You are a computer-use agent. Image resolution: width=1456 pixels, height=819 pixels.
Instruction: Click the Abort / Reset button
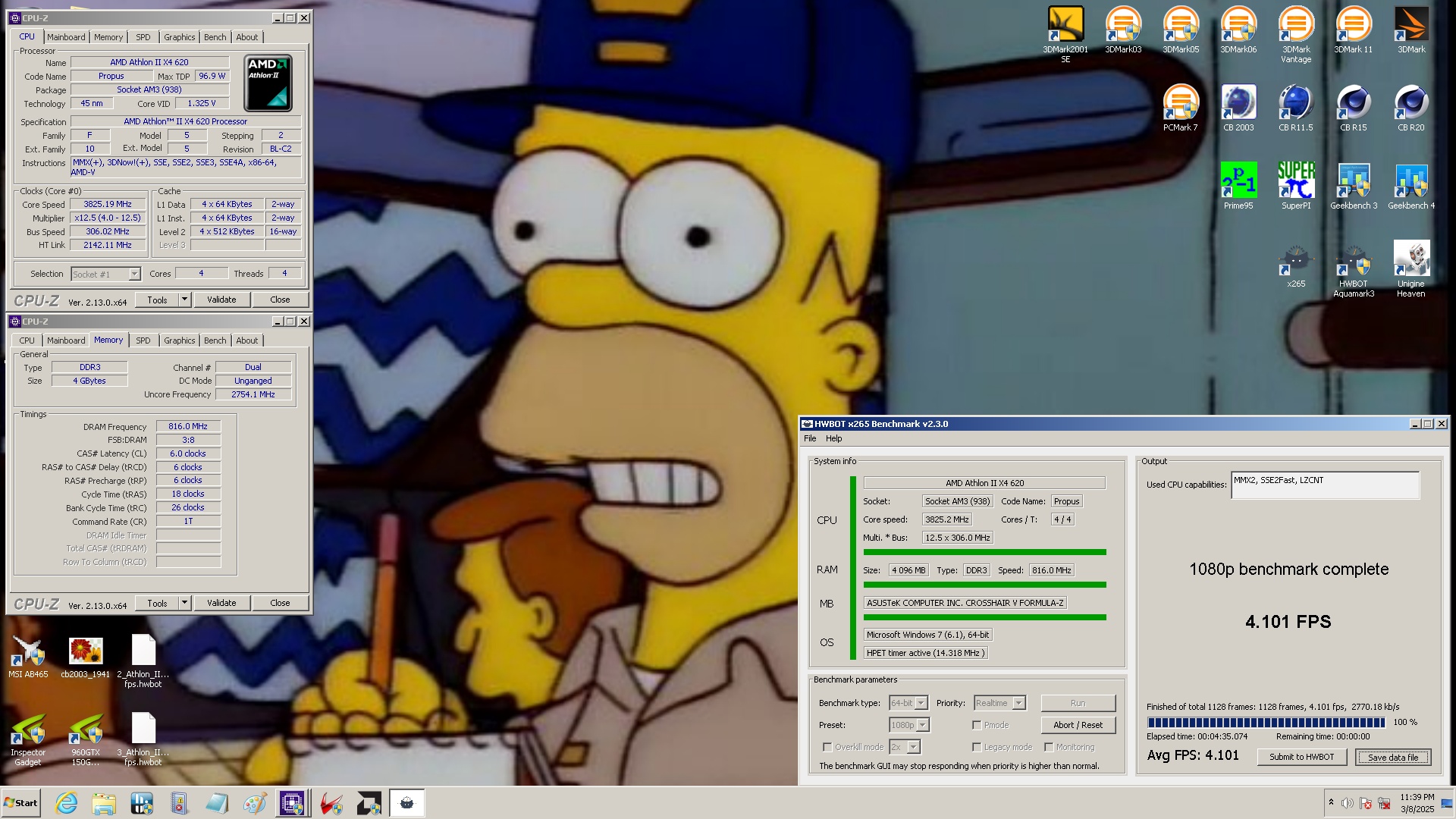(1078, 725)
